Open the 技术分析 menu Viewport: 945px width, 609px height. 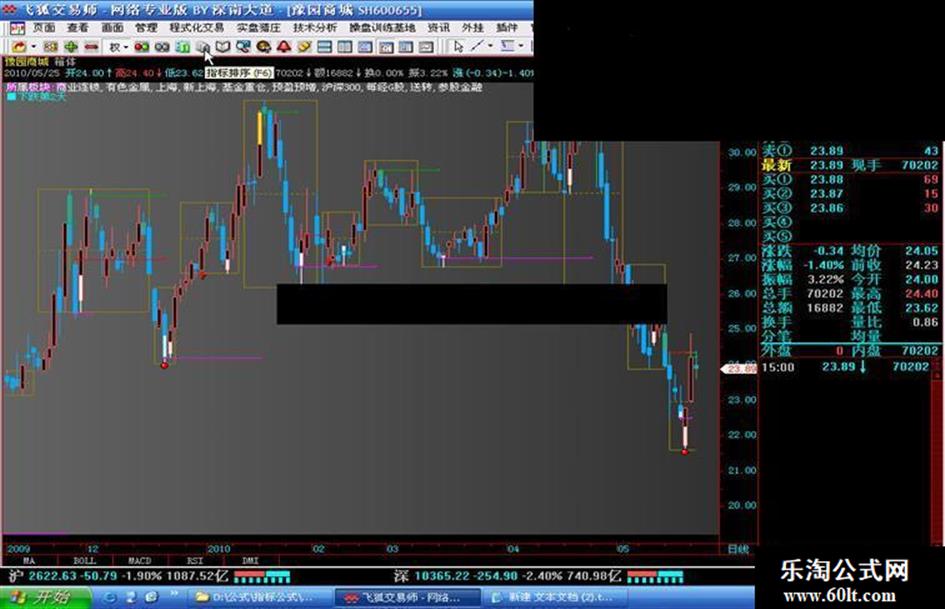[315, 28]
